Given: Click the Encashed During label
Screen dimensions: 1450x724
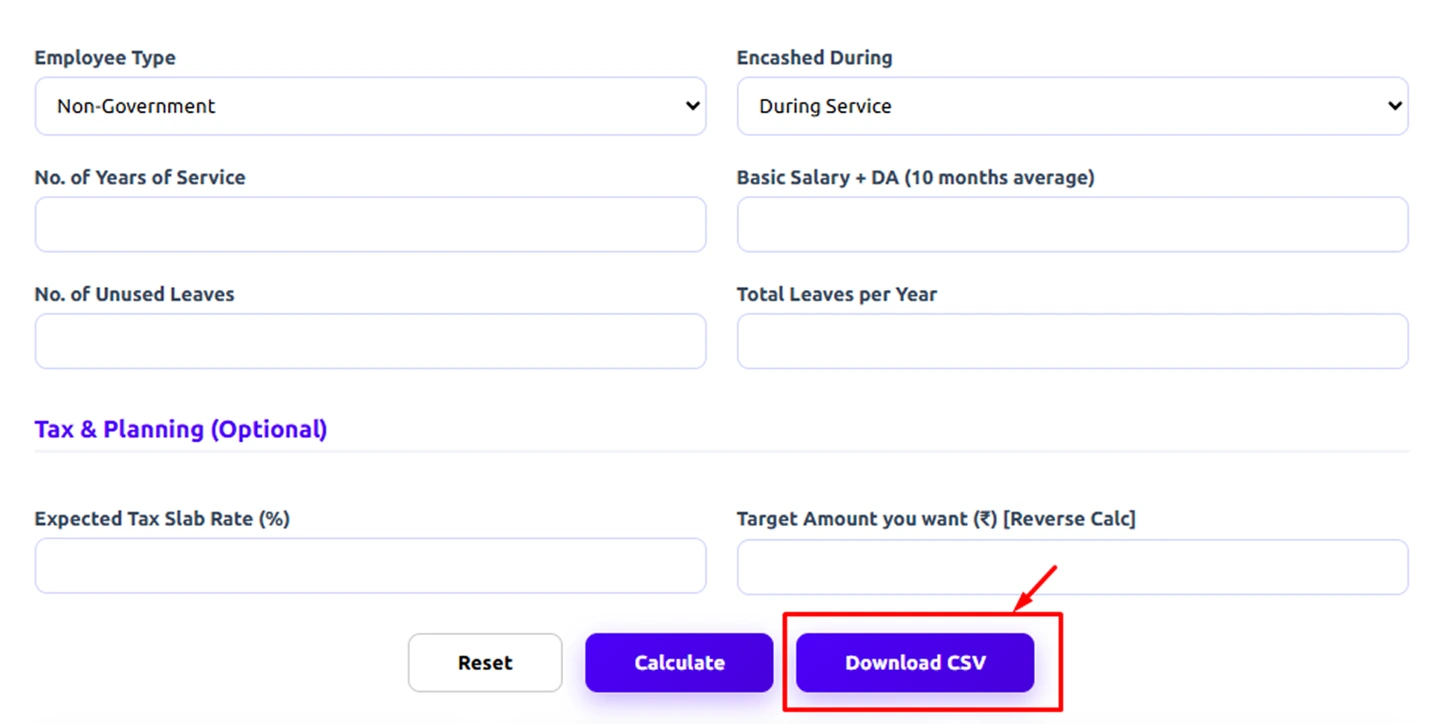Looking at the screenshot, I should click(x=813, y=57).
